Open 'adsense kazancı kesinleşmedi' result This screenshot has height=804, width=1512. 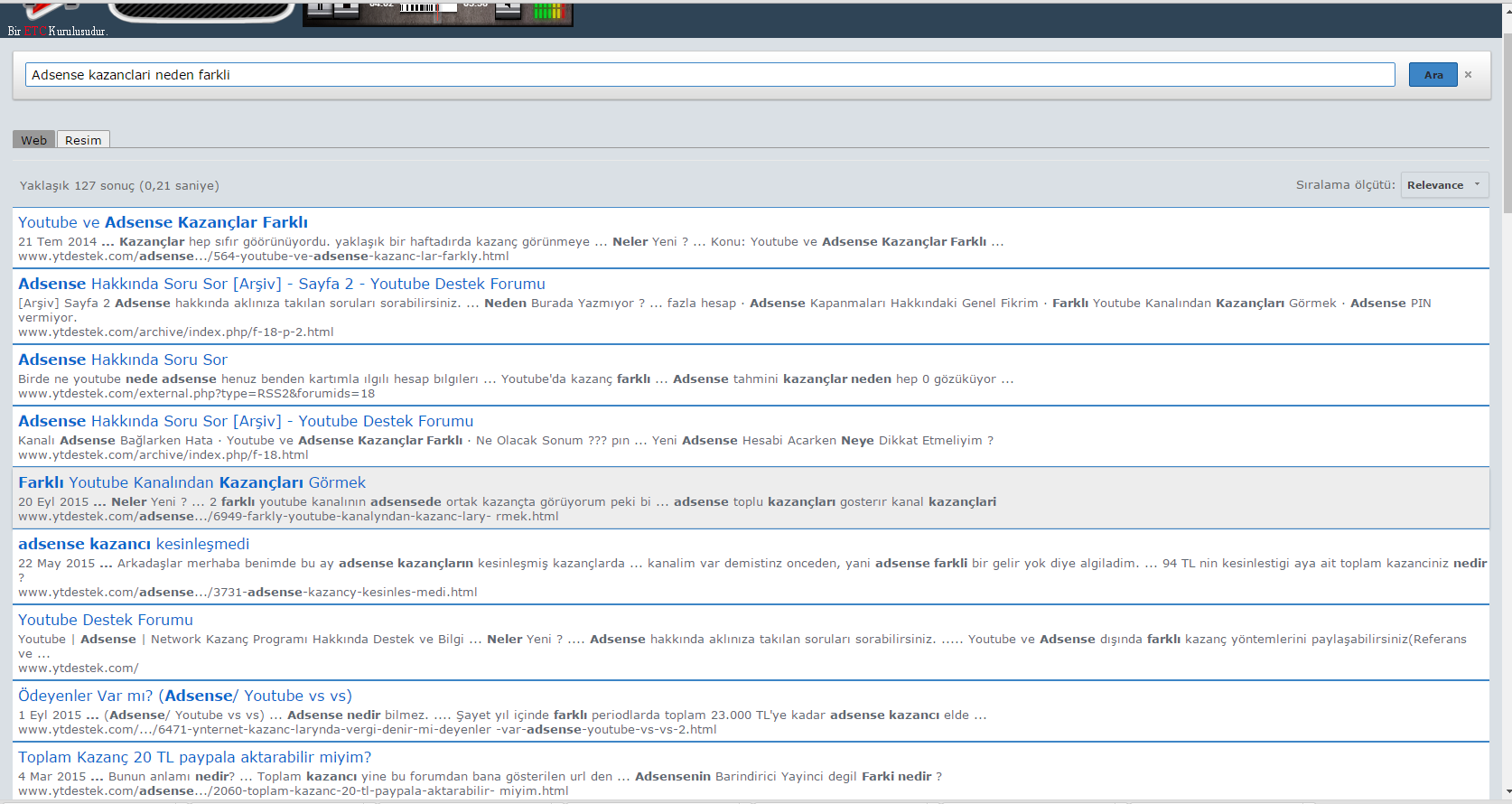point(134,544)
